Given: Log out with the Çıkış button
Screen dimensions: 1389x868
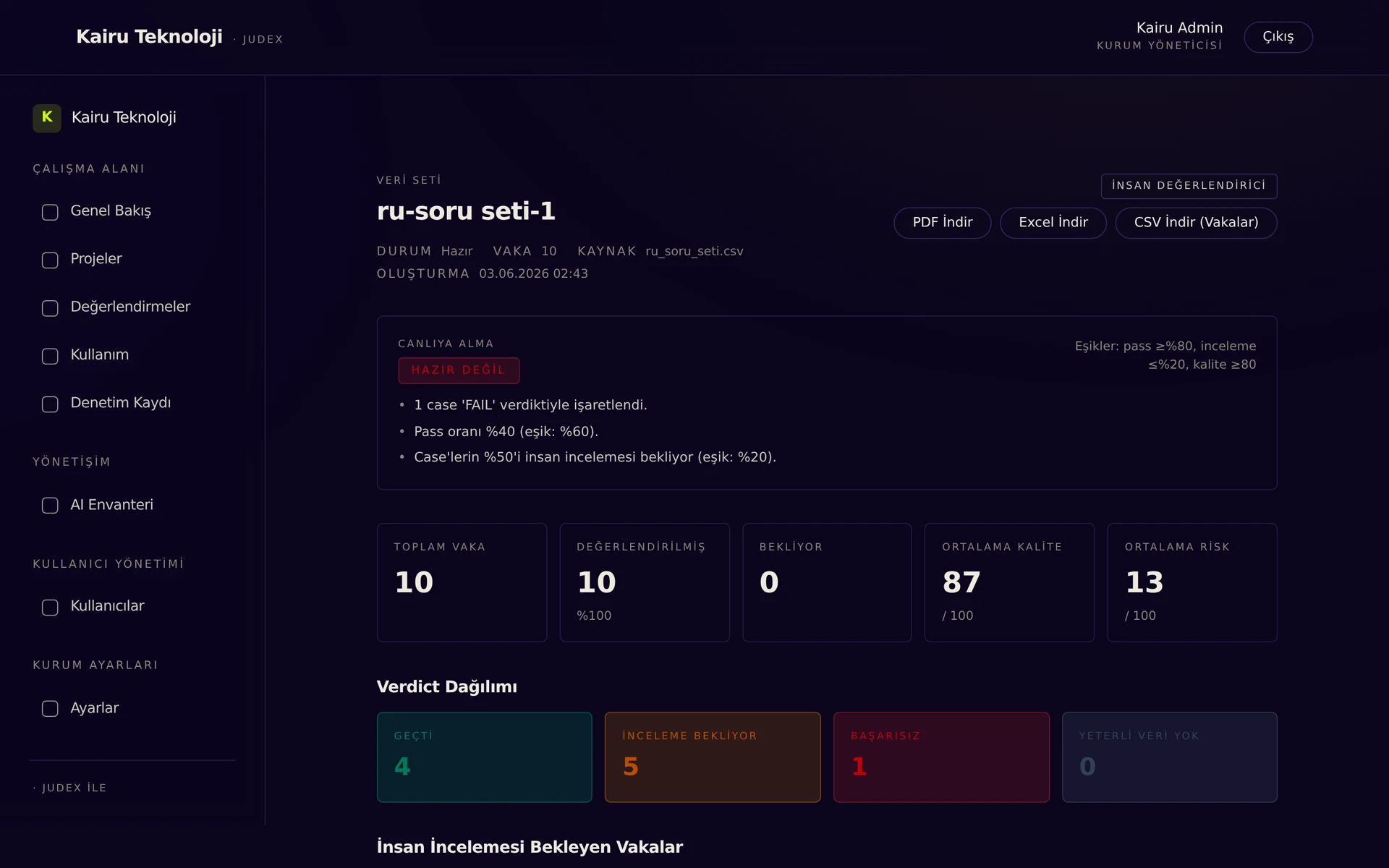Looking at the screenshot, I should (x=1278, y=37).
